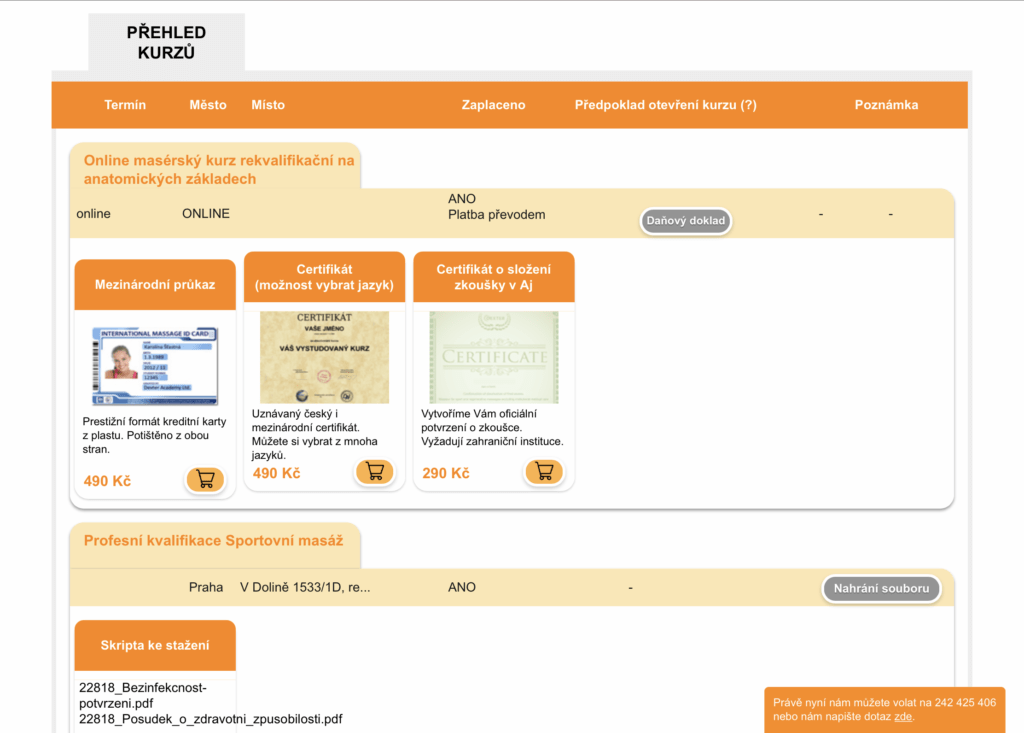
Task: Click Online masérský kurz rekvalifikační title
Action: coord(218,169)
